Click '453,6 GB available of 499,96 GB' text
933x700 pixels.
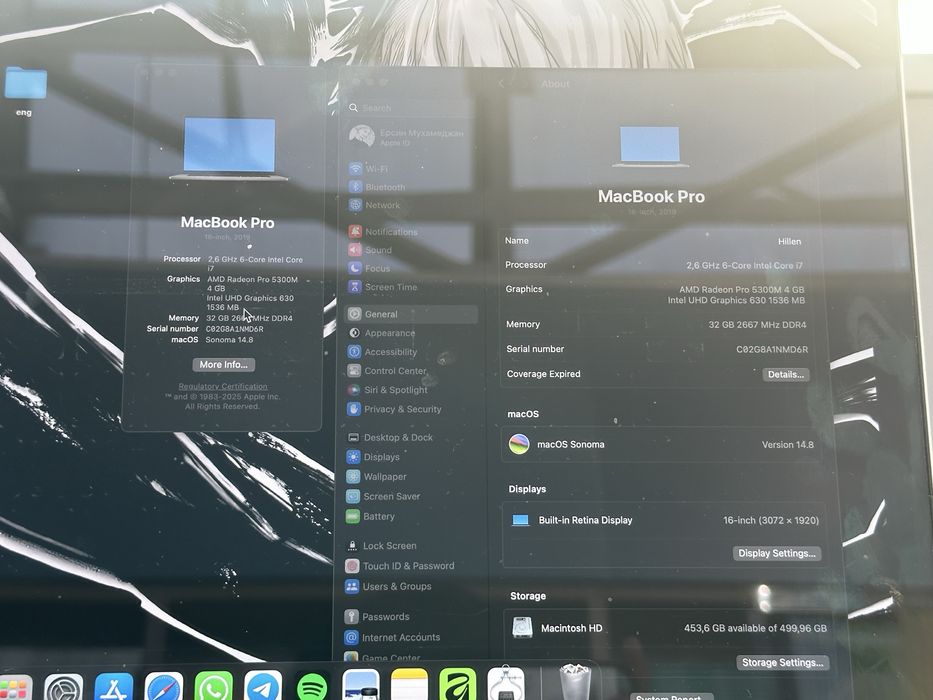[x=755, y=628]
